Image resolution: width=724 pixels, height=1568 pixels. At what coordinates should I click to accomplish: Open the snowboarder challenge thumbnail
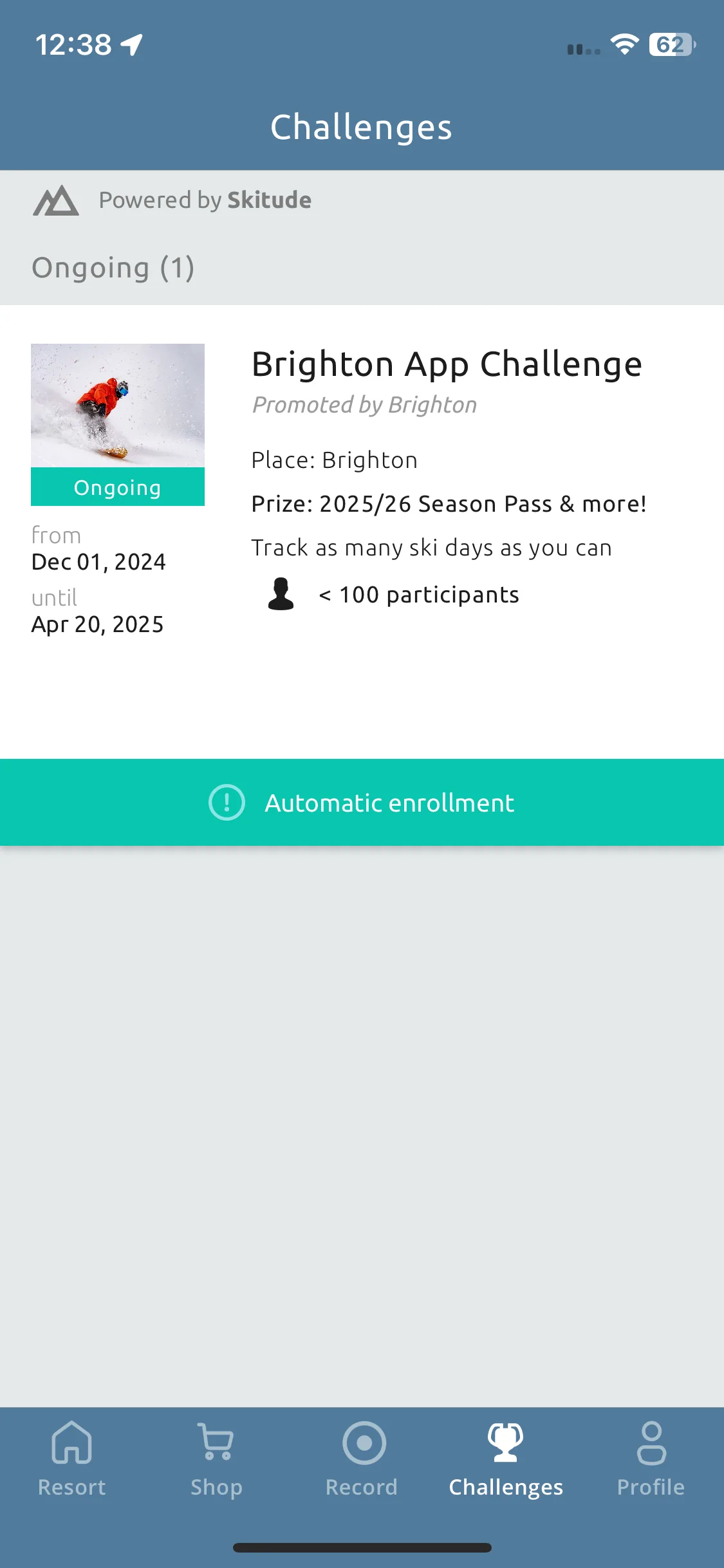pyautogui.click(x=118, y=406)
